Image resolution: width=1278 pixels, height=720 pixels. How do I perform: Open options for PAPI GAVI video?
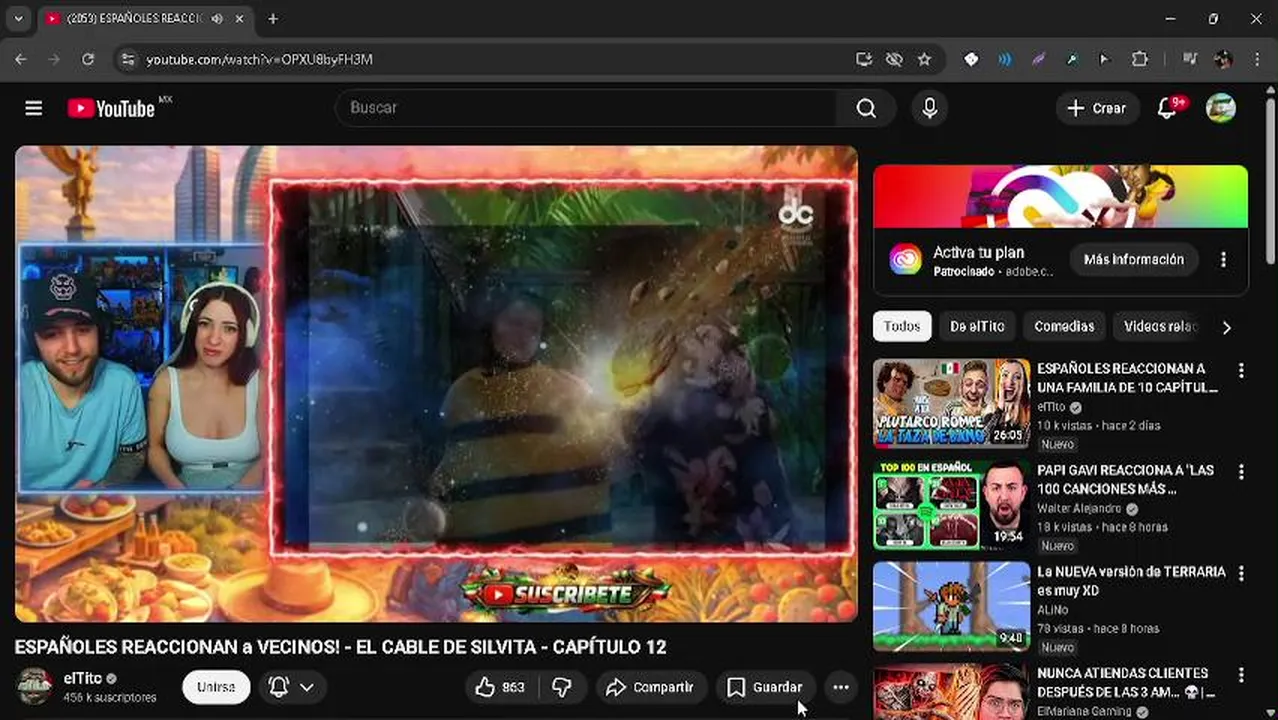(x=1241, y=471)
